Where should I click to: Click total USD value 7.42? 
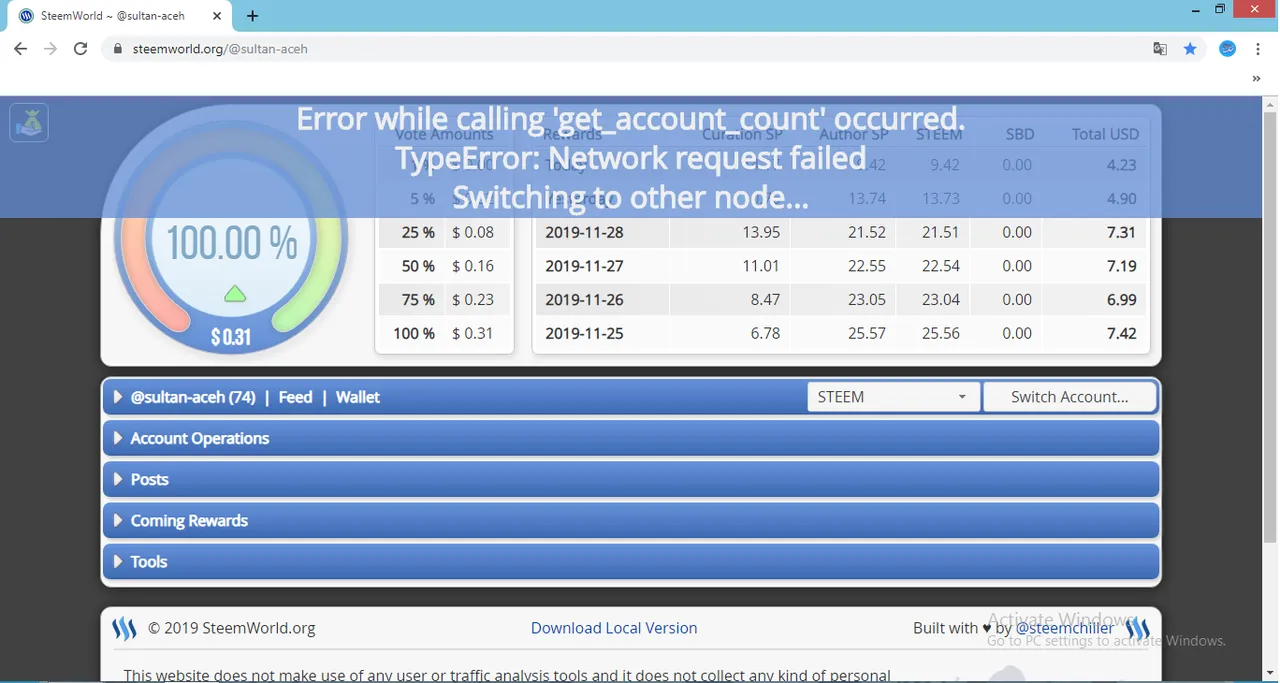pyautogui.click(x=1121, y=334)
